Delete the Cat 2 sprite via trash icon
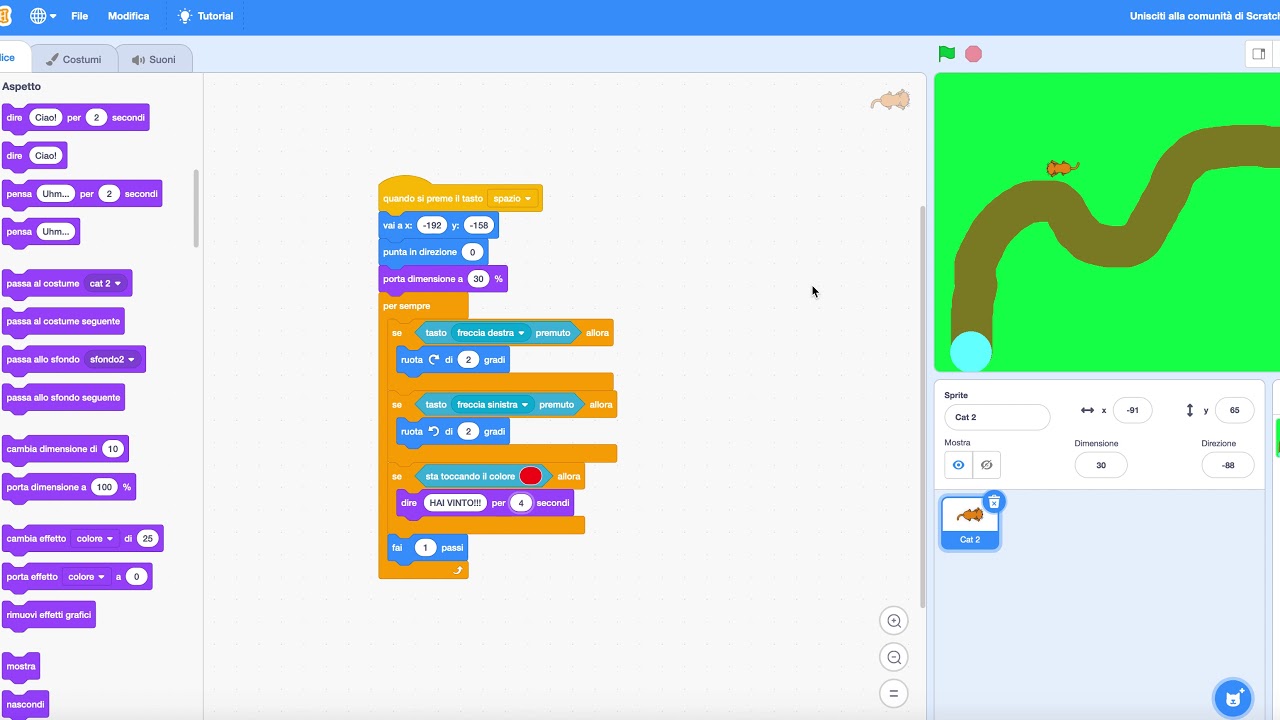The height and width of the screenshot is (720, 1280). tap(994, 502)
